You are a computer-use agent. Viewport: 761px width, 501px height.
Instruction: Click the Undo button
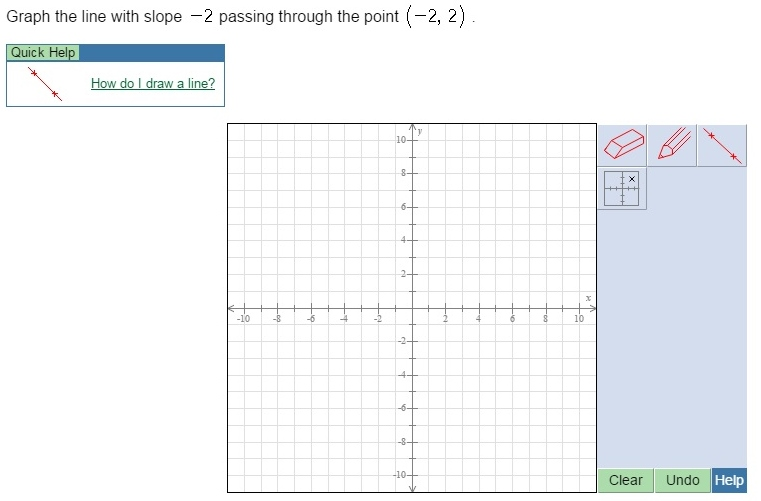[682, 480]
